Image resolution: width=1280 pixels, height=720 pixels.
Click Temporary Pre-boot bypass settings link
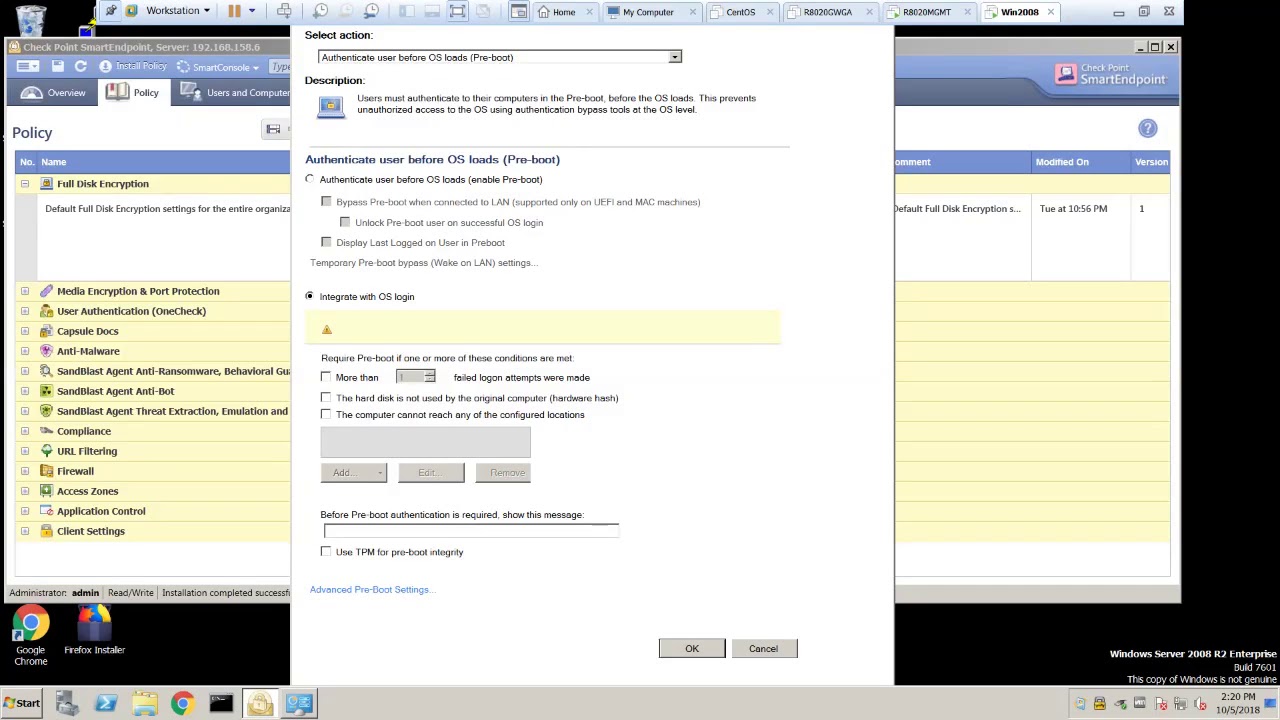click(424, 263)
